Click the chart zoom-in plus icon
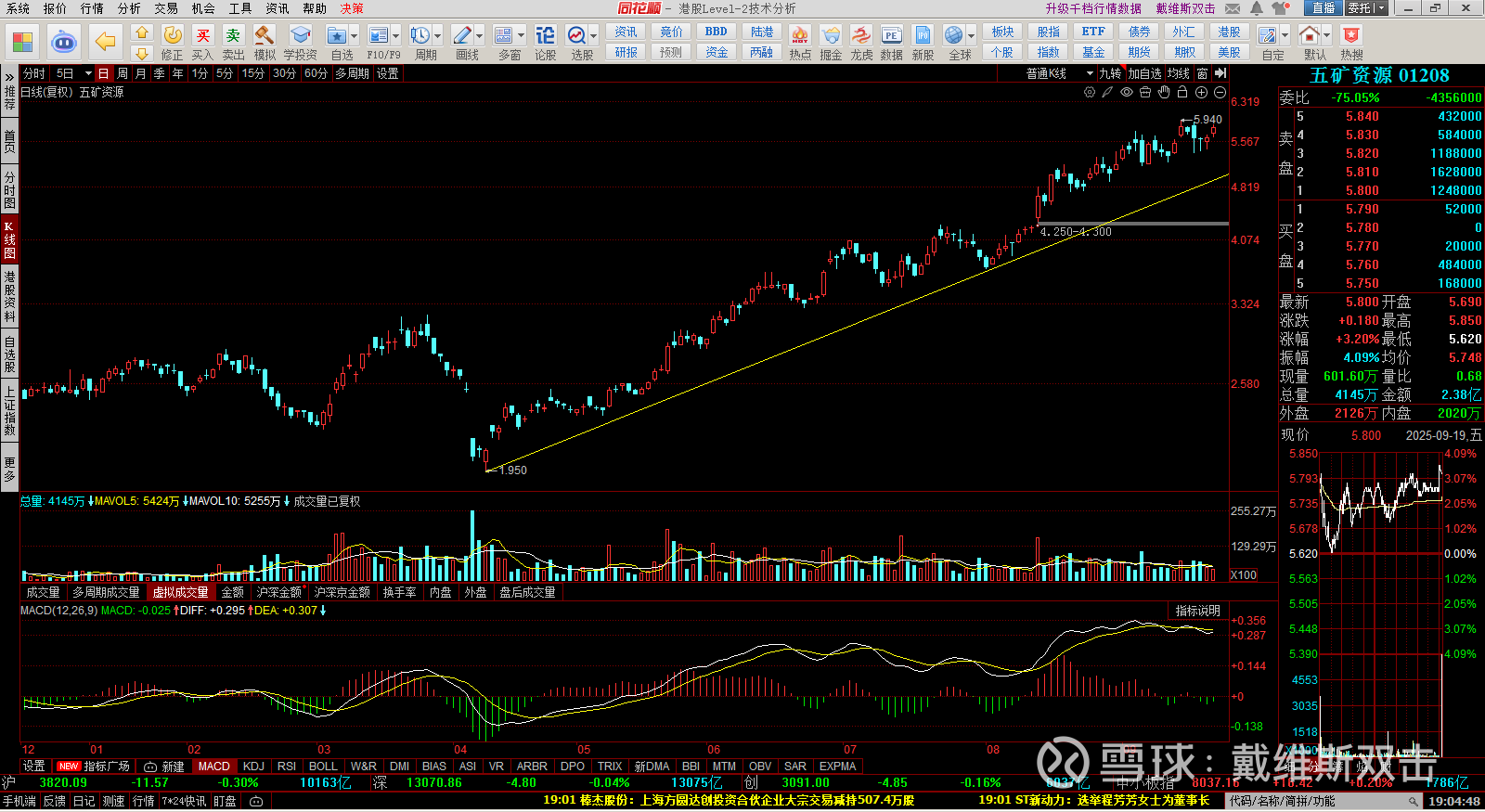Viewport: 1485px width, 812px height. (x=1201, y=92)
